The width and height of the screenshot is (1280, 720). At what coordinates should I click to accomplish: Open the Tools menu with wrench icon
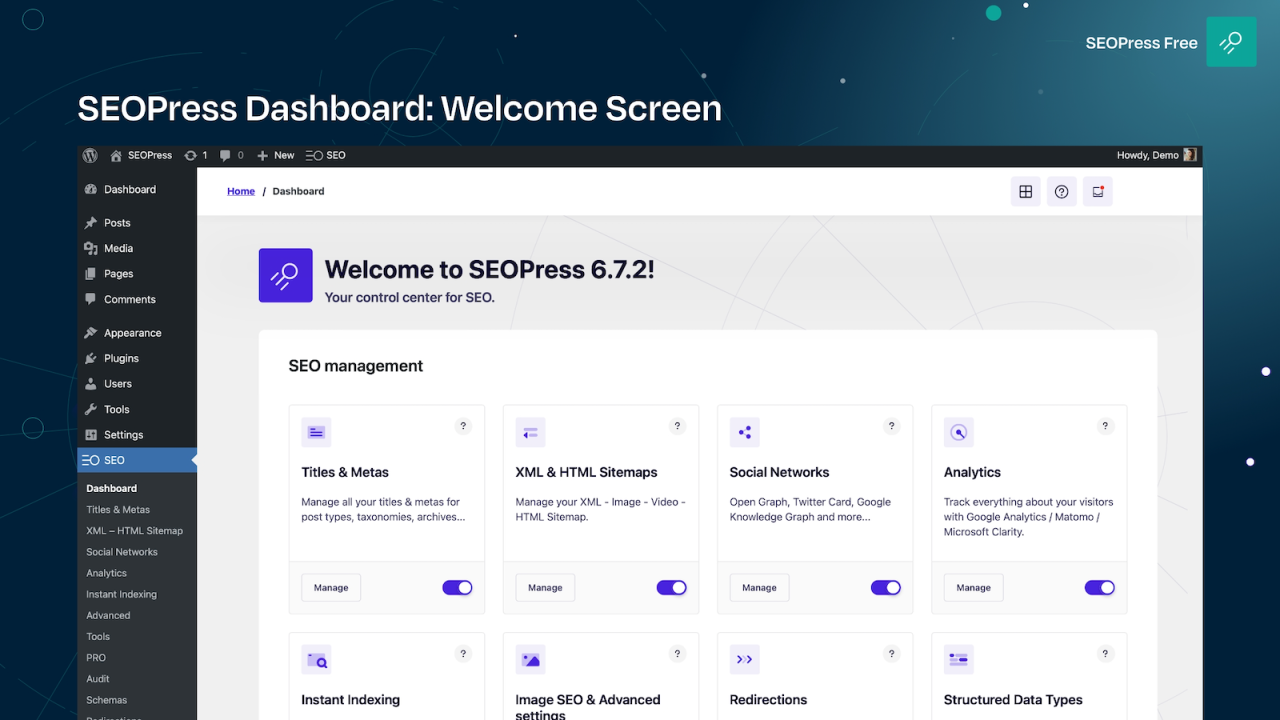(137, 409)
